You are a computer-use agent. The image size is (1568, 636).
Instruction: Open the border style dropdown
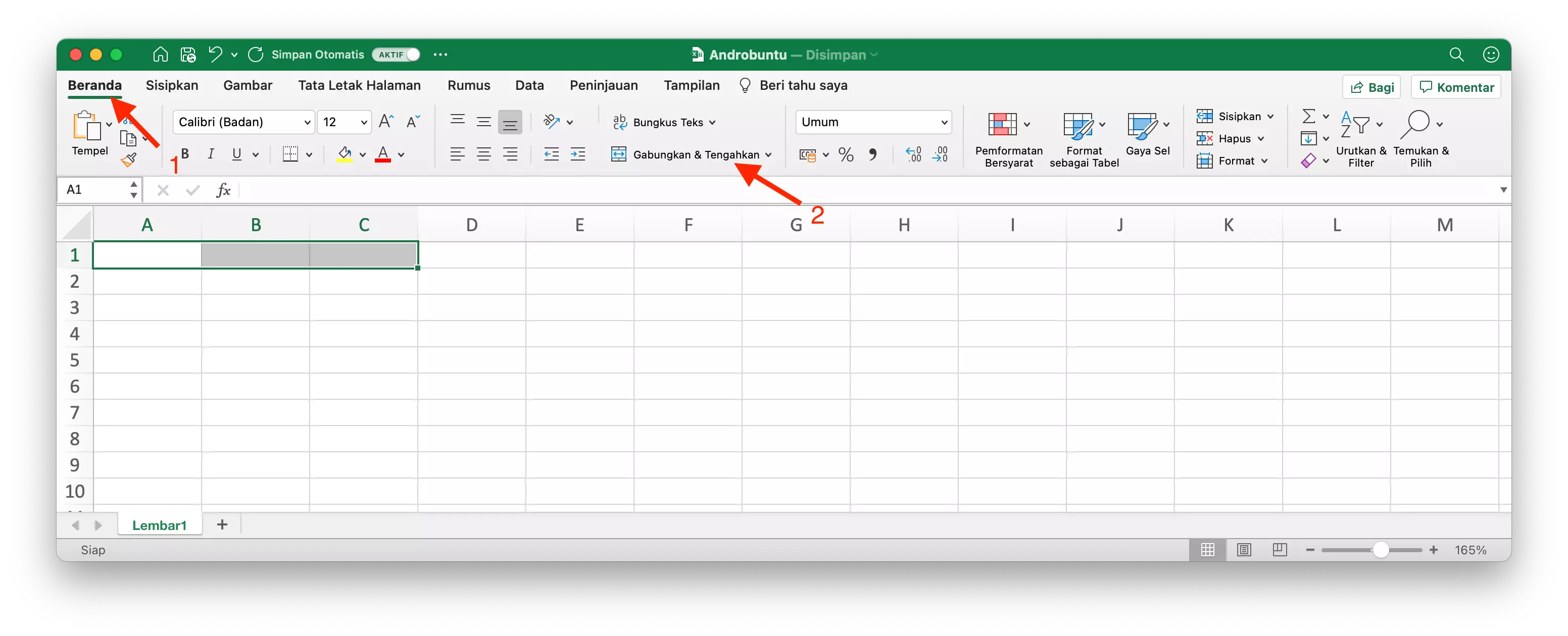pyautogui.click(x=309, y=154)
